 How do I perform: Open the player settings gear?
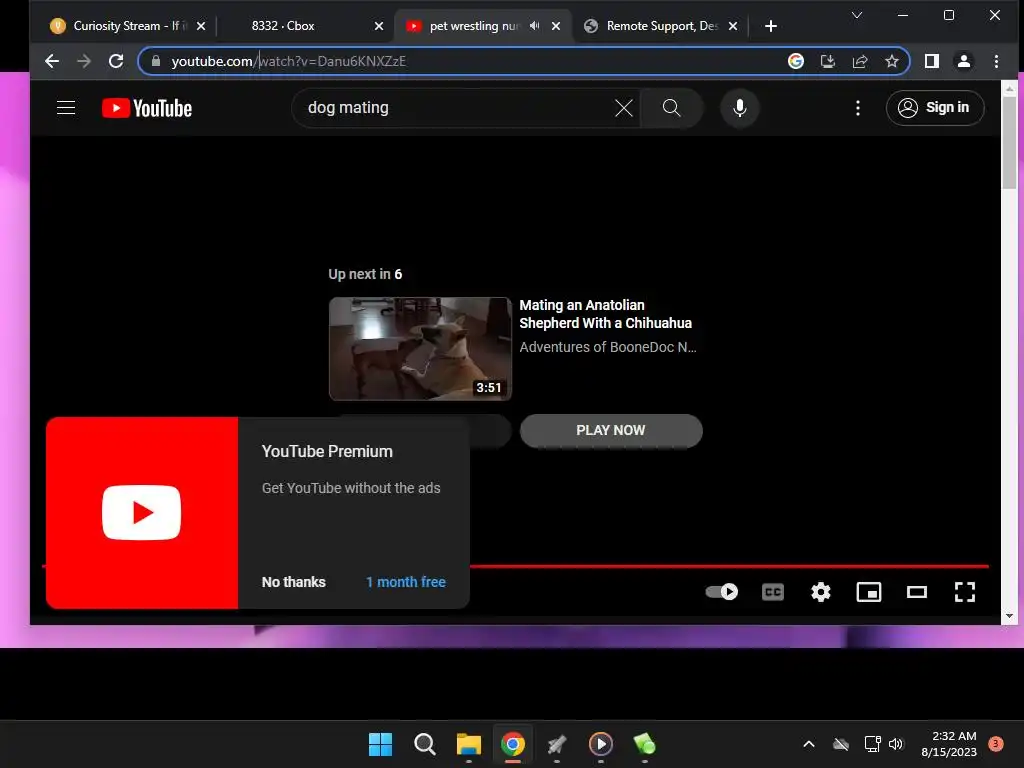(820, 592)
